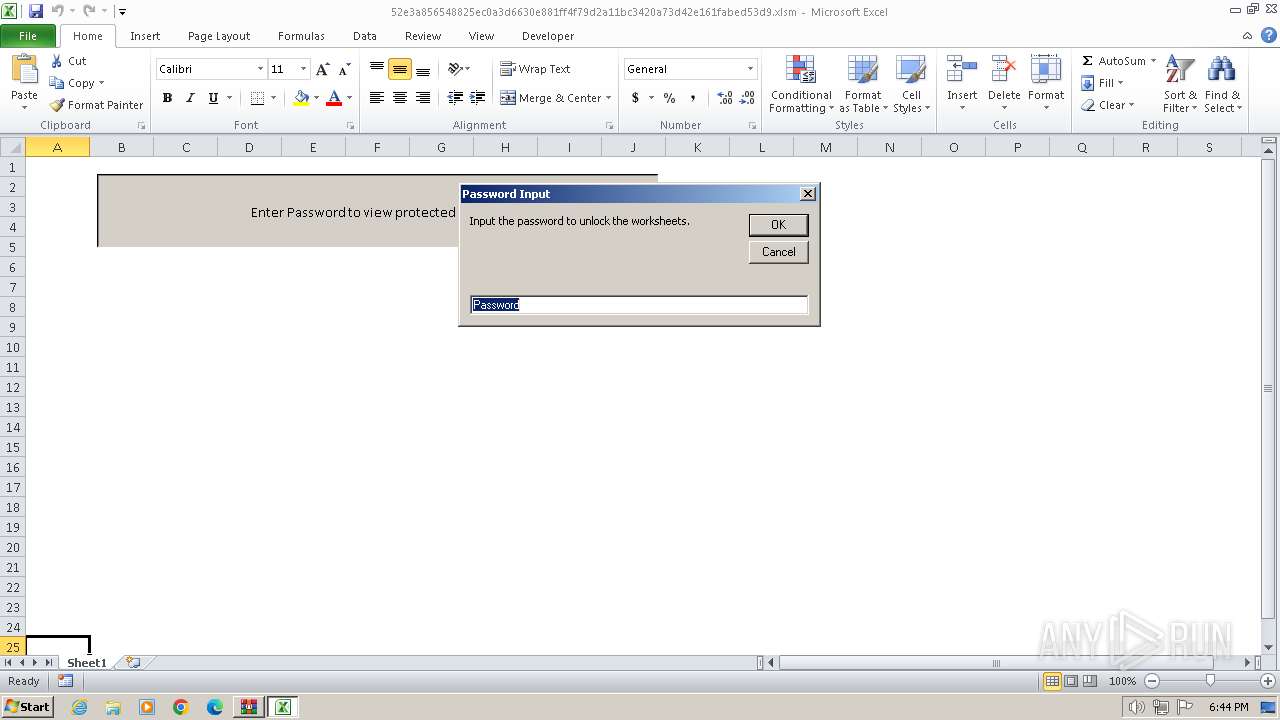Image resolution: width=1280 pixels, height=720 pixels.
Task: Expand the Font size dropdown
Action: pos(303,69)
